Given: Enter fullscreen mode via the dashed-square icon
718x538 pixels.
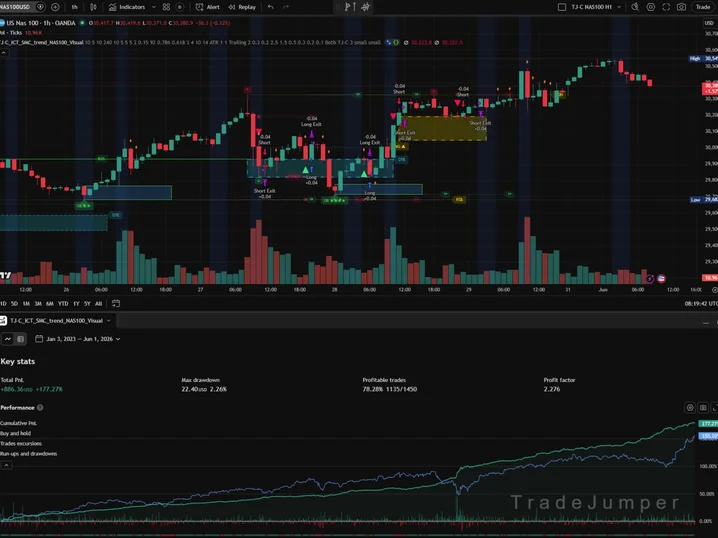Looking at the screenshot, I should click(x=666, y=7).
